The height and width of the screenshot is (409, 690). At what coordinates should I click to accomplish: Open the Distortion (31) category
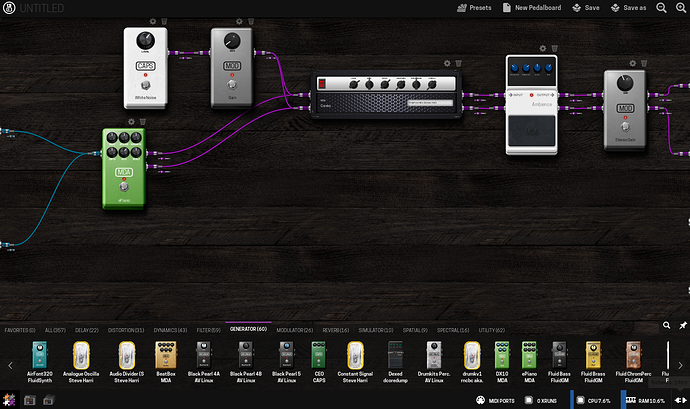[x=126, y=330]
